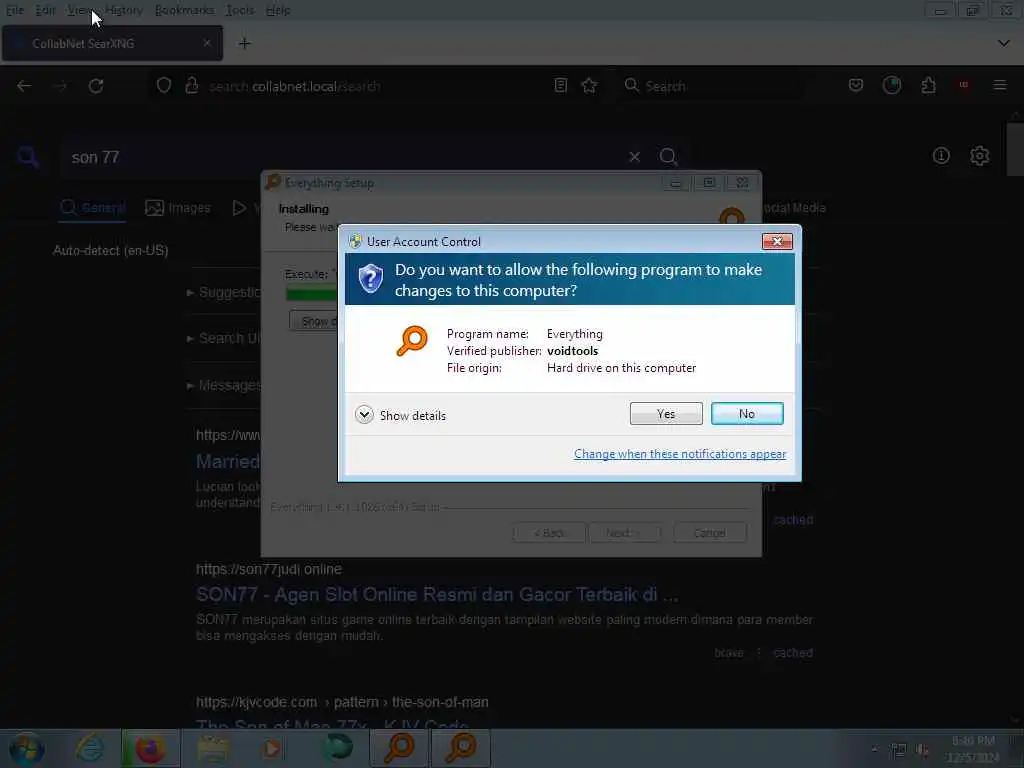Clear the SearXNG search query with X
Screen dimensions: 1024x768
[634, 157]
